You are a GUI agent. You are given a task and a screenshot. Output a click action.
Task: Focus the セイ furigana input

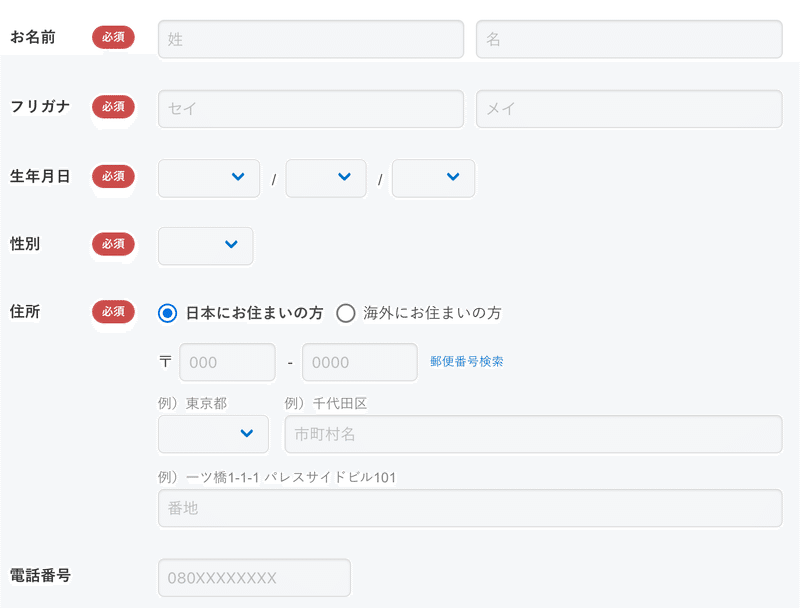[311, 109]
